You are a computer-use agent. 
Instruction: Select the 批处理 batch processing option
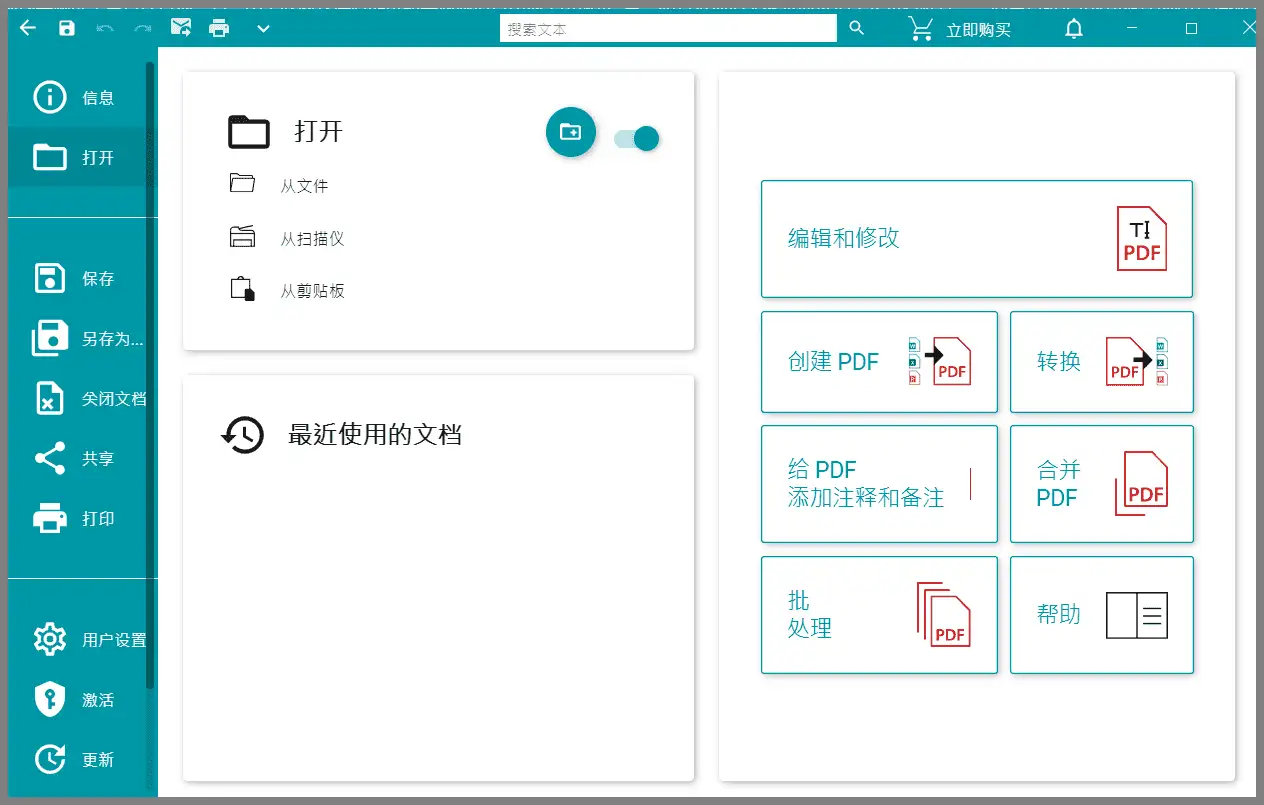click(878, 615)
